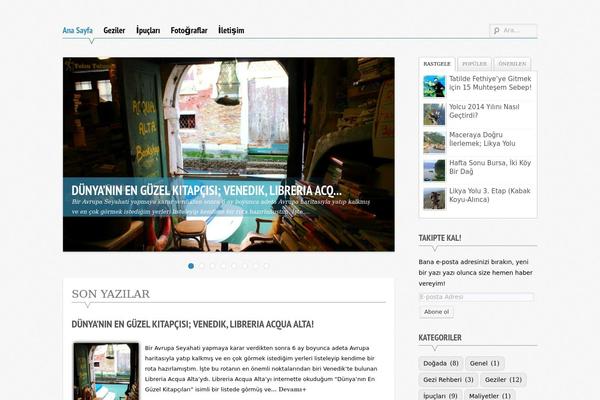Select the seventh slider dot
600x400 pixels.
(x=256, y=266)
